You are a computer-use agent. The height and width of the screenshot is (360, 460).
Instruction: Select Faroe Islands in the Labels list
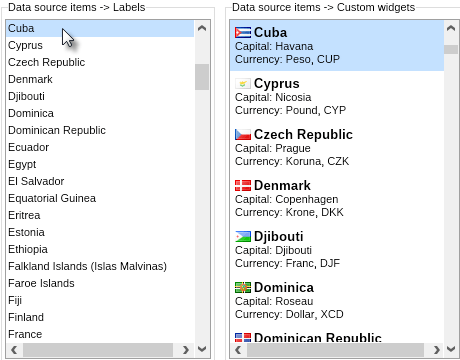pyautogui.click(x=100, y=283)
